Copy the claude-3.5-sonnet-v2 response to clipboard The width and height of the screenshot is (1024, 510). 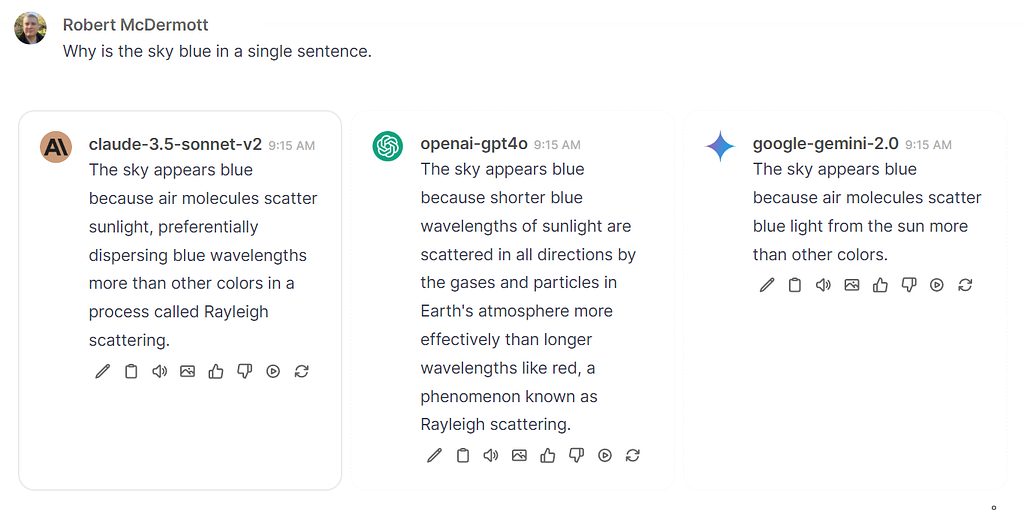131,372
